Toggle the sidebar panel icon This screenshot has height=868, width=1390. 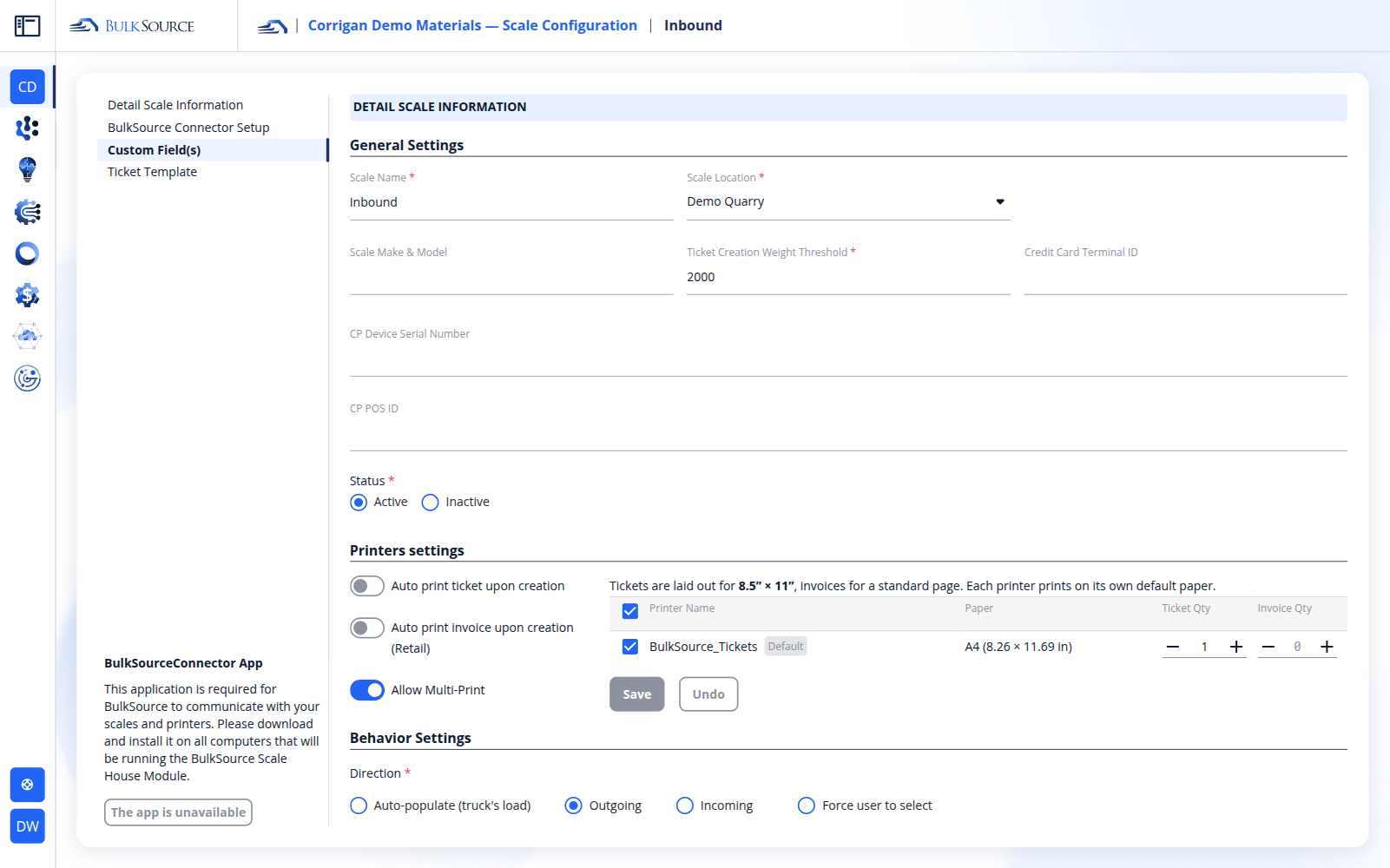[28, 26]
